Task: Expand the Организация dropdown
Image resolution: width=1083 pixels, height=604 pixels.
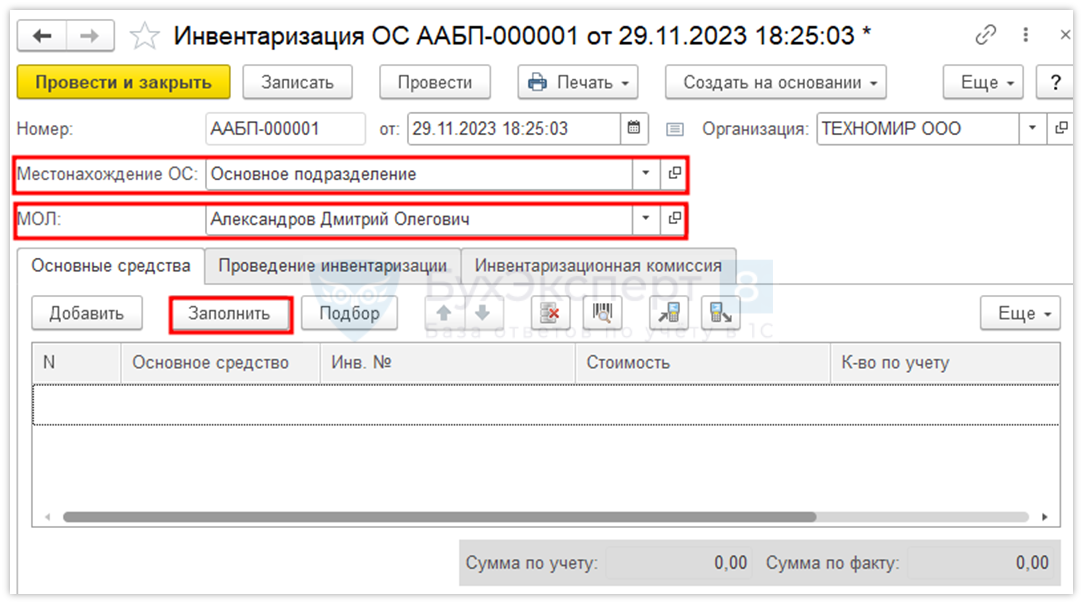Action: click(1033, 129)
